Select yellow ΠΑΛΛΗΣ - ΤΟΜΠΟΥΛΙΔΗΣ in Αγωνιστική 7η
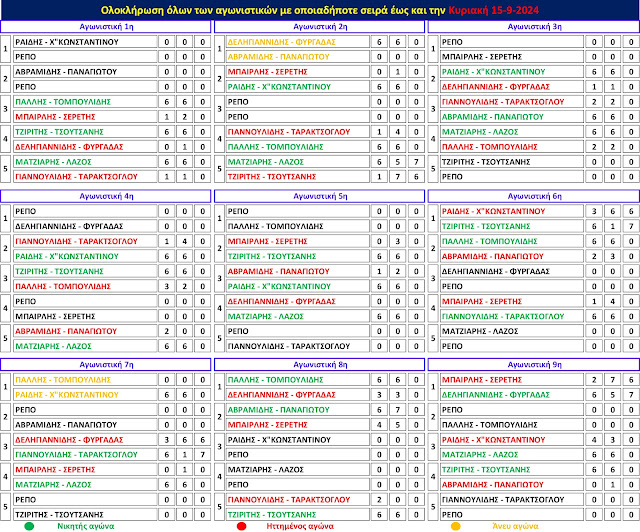The image size is (640, 532). point(85,380)
